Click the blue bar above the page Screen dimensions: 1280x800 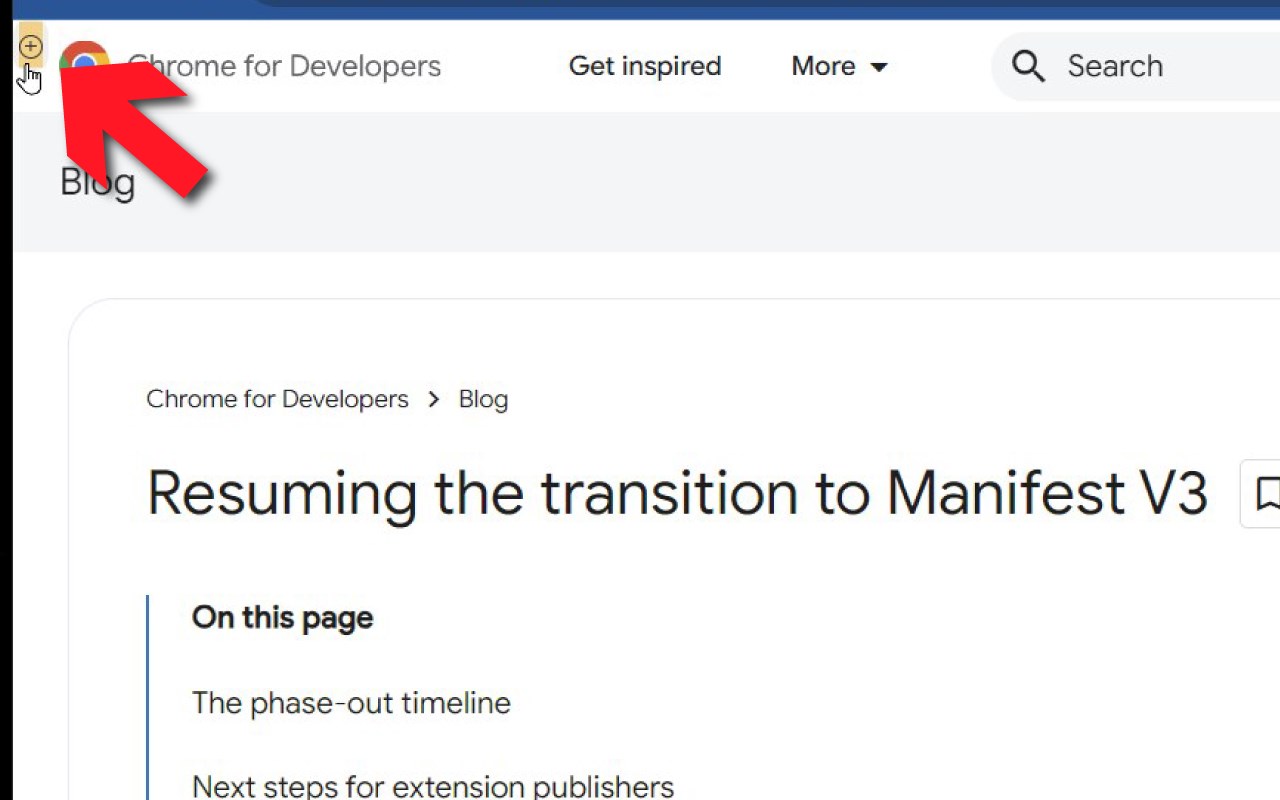(x=700, y=9)
